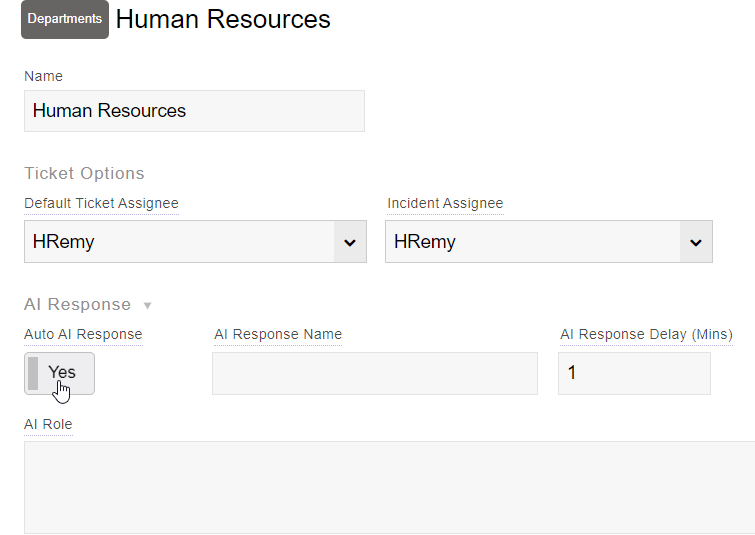The height and width of the screenshot is (535, 755).
Task: Collapse the AI Response section triangle
Action: tap(148, 305)
